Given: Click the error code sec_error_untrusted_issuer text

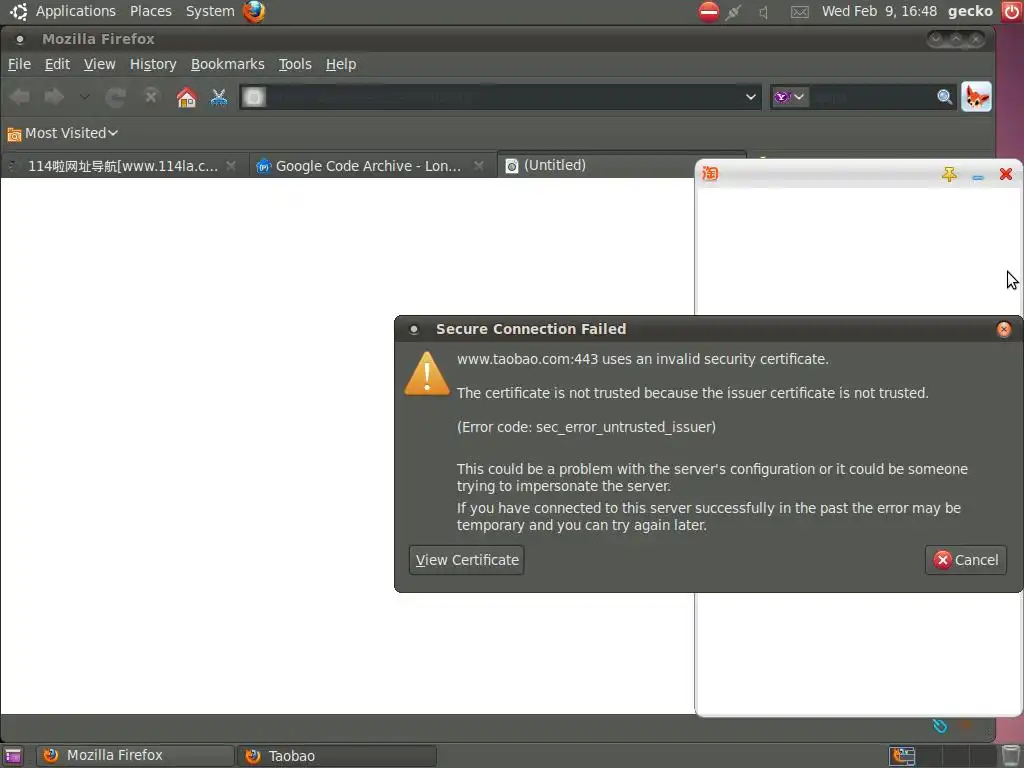Looking at the screenshot, I should pos(586,427).
